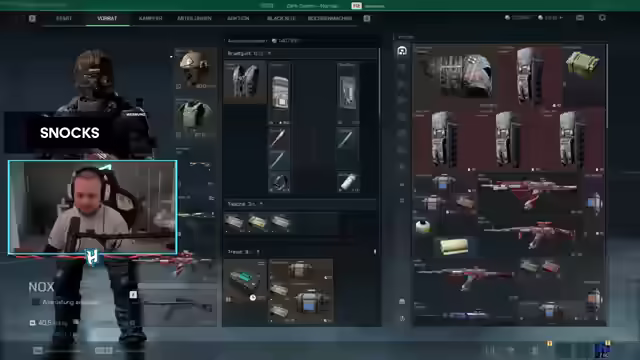Click the storage box icon at sidebar bottom
This screenshot has height=360, width=640.
(x=402, y=301)
